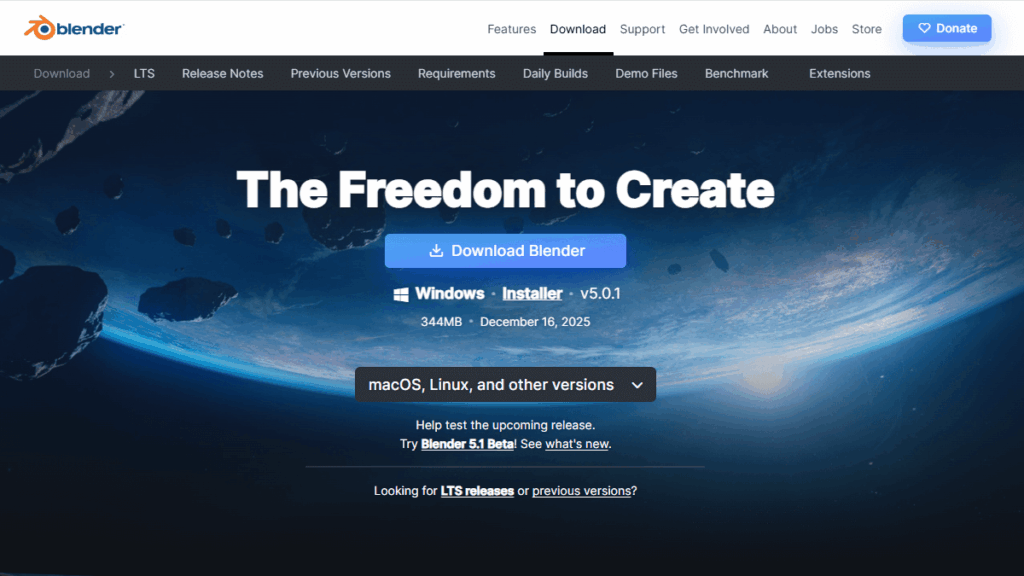Switch to Previous Versions tab
This screenshot has width=1024, height=576.
coord(340,74)
